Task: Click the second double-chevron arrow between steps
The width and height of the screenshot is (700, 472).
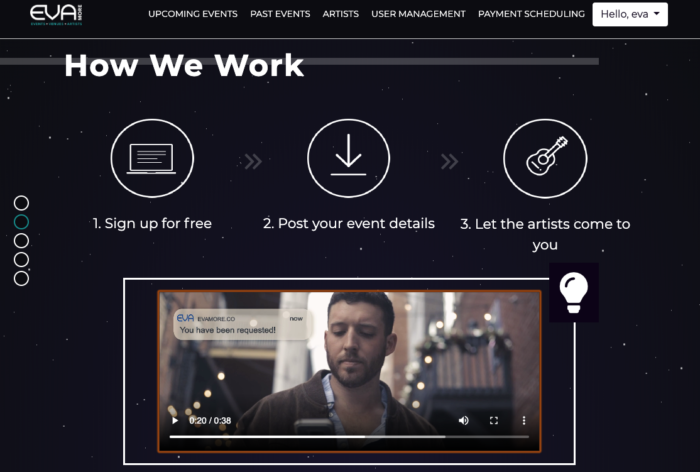Action: click(x=450, y=161)
